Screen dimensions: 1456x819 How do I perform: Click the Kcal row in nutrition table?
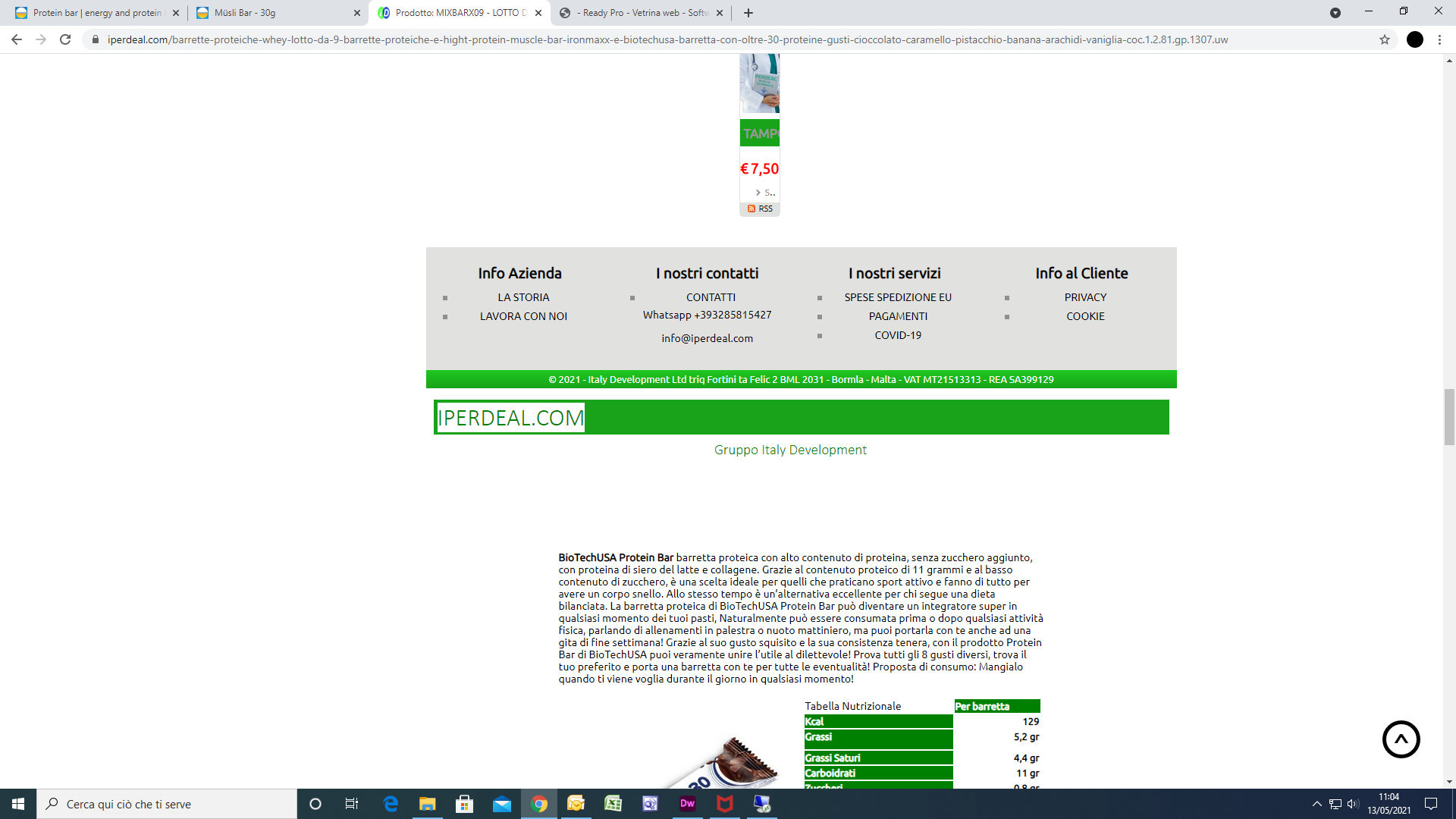[921, 721]
